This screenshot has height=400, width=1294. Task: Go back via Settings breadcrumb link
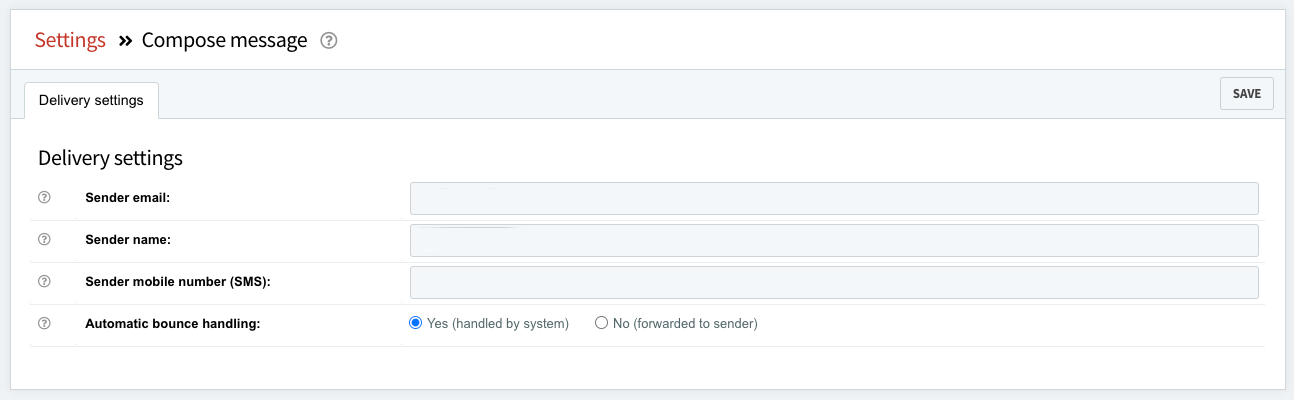pyautogui.click(x=70, y=40)
